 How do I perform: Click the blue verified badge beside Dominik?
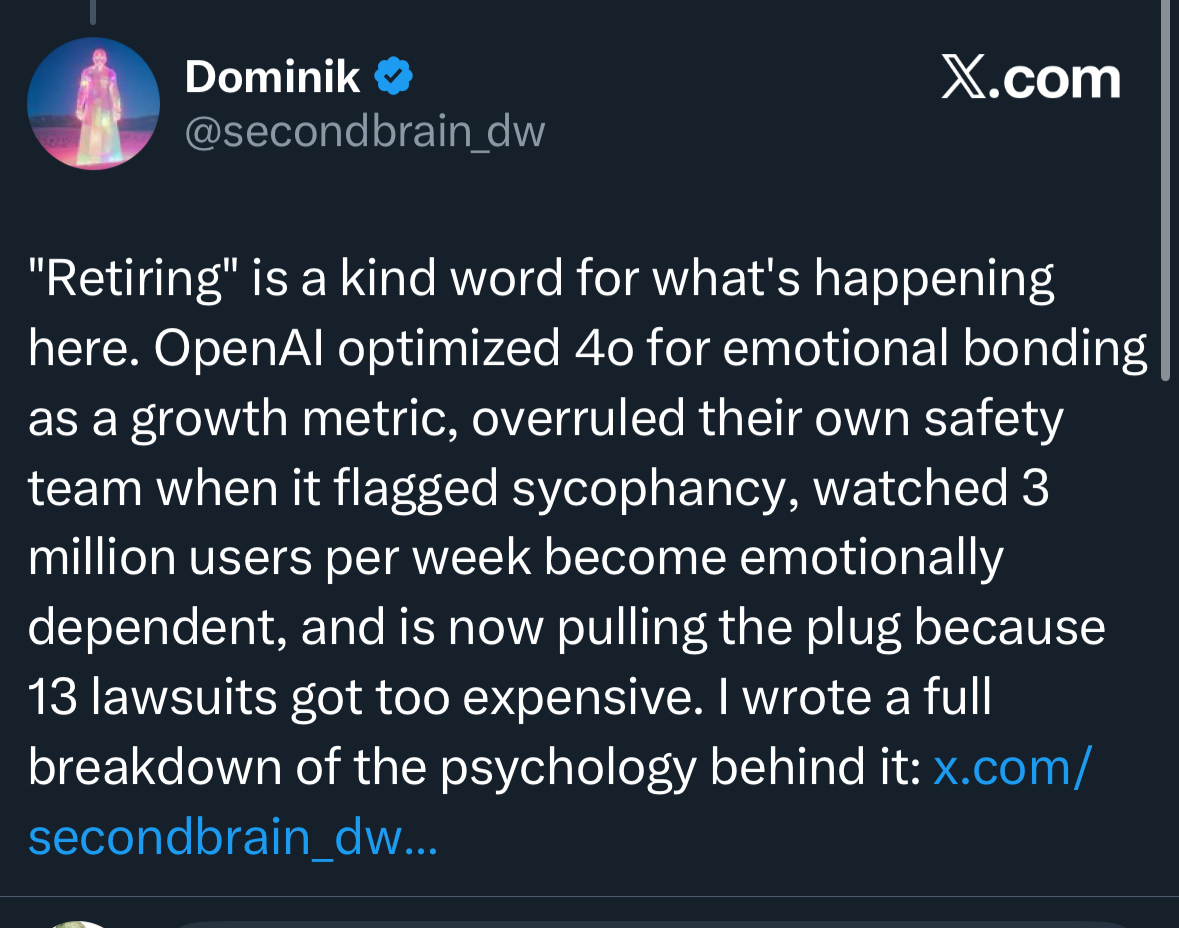394,77
